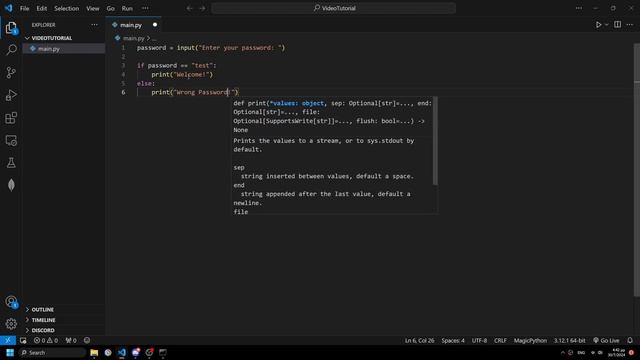Screen dimensions: 640x360
Task: Open the View menu
Action: [93, 8]
